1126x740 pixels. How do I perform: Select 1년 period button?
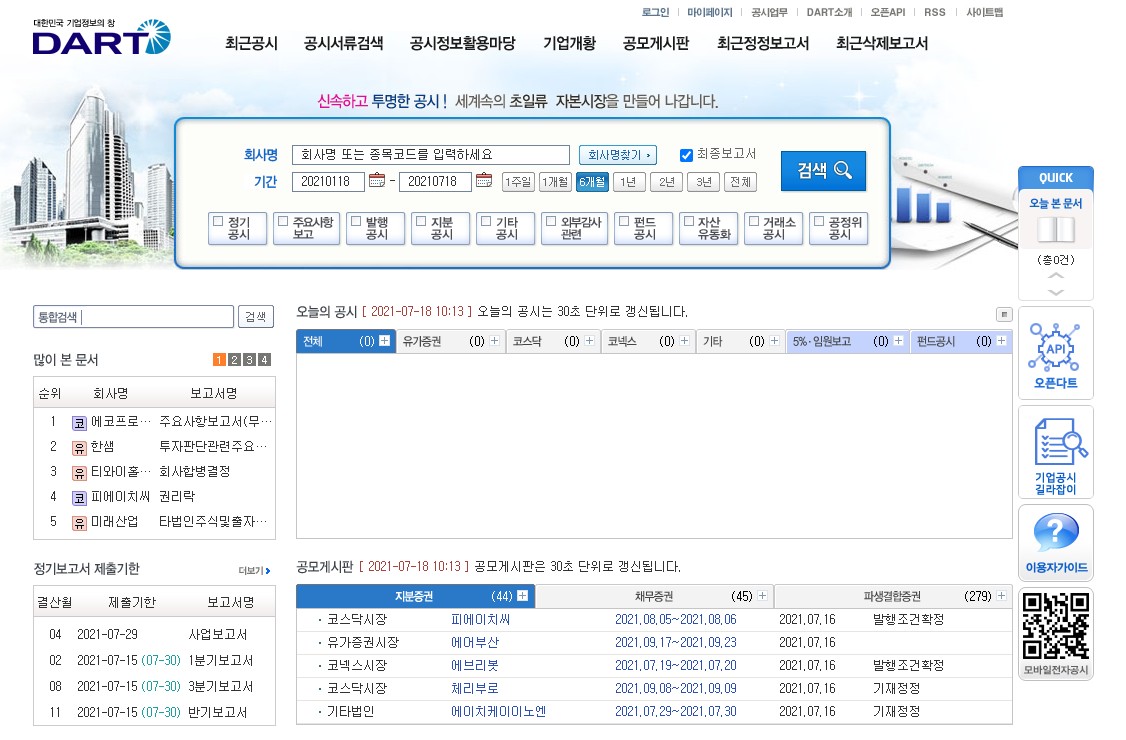(x=628, y=182)
